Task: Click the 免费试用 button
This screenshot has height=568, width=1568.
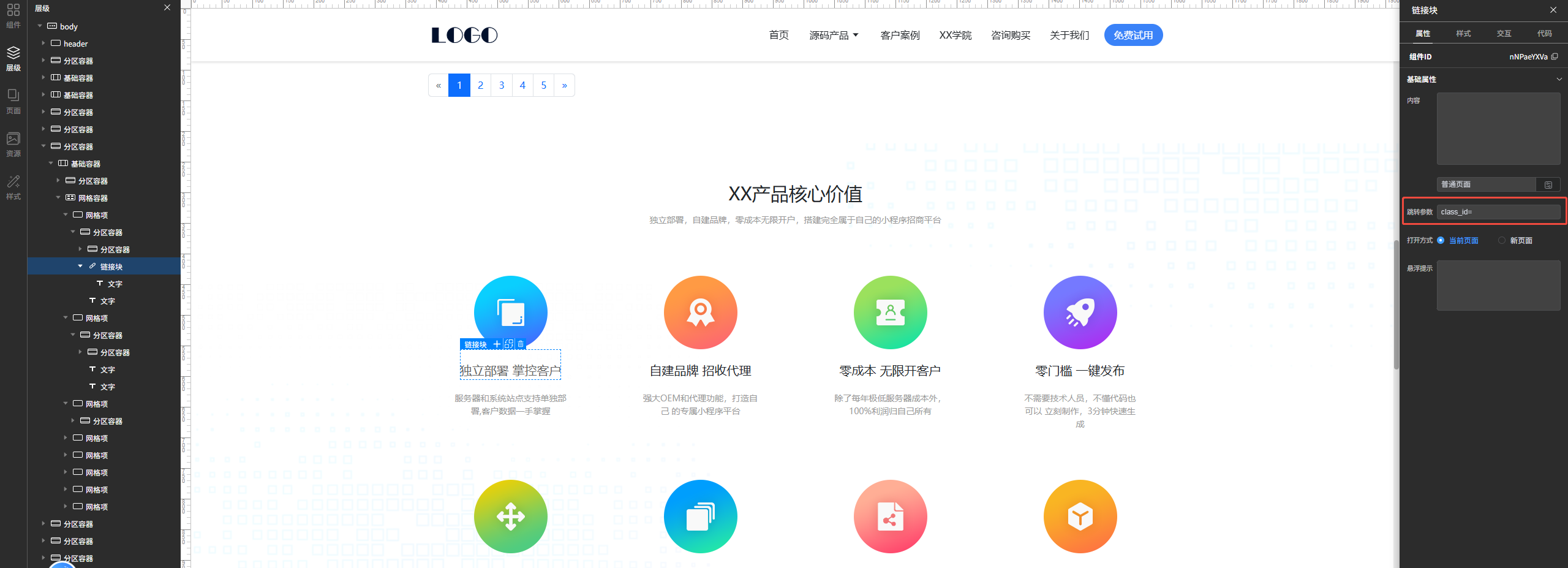Action: point(1133,36)
